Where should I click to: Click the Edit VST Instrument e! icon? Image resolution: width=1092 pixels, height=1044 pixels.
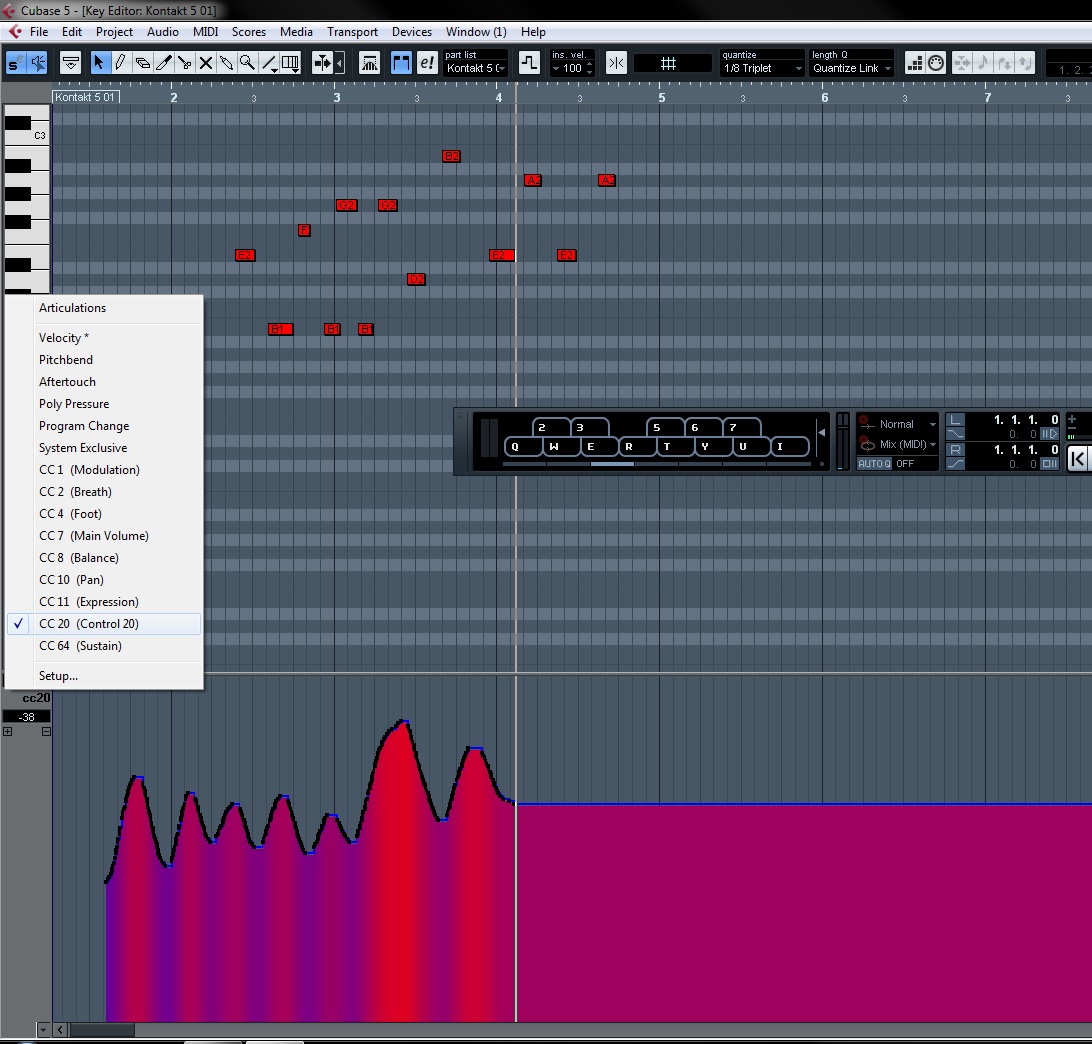coord(427,63)
